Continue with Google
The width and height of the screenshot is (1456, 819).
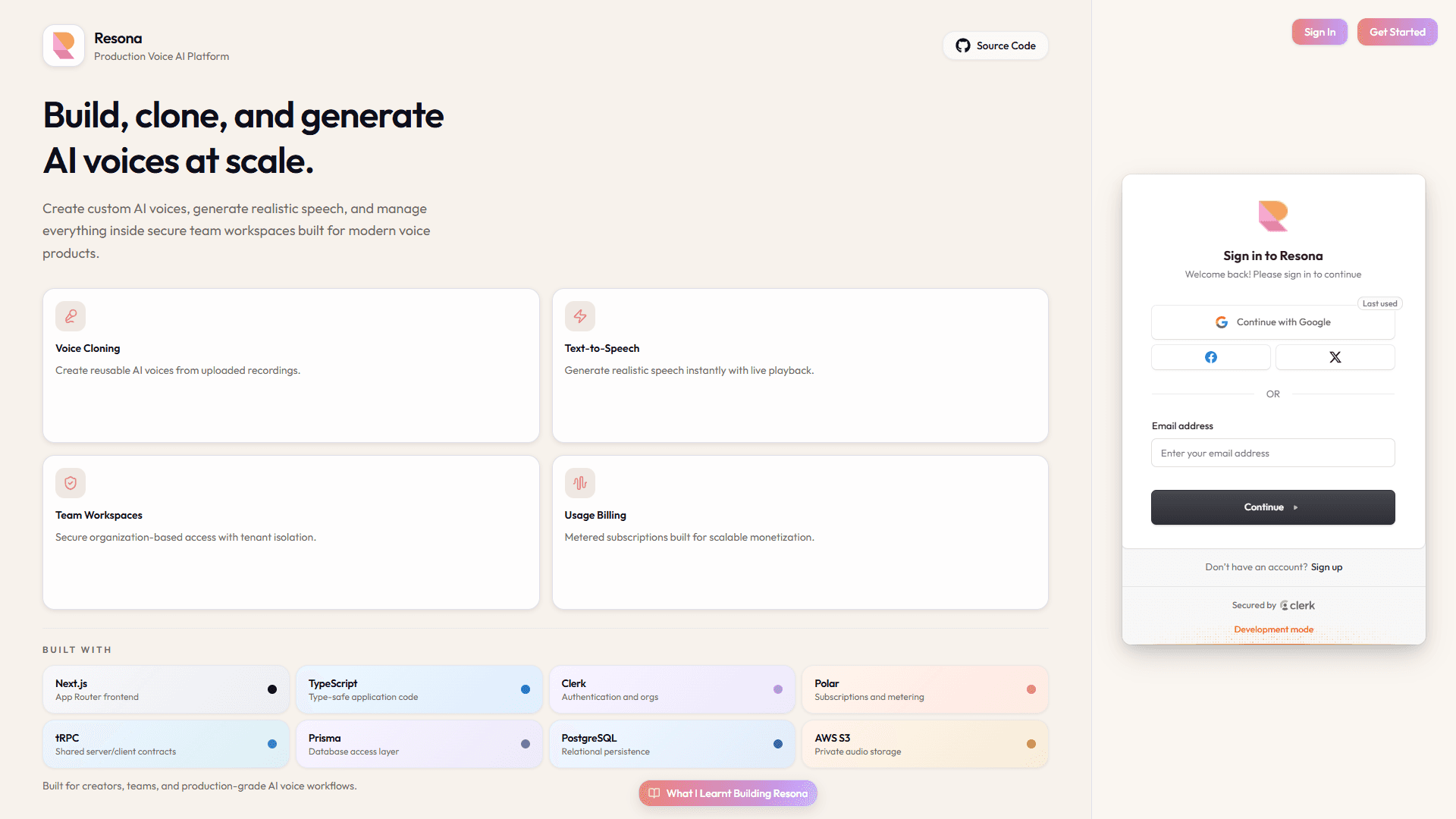click(x=1273, y=322)
